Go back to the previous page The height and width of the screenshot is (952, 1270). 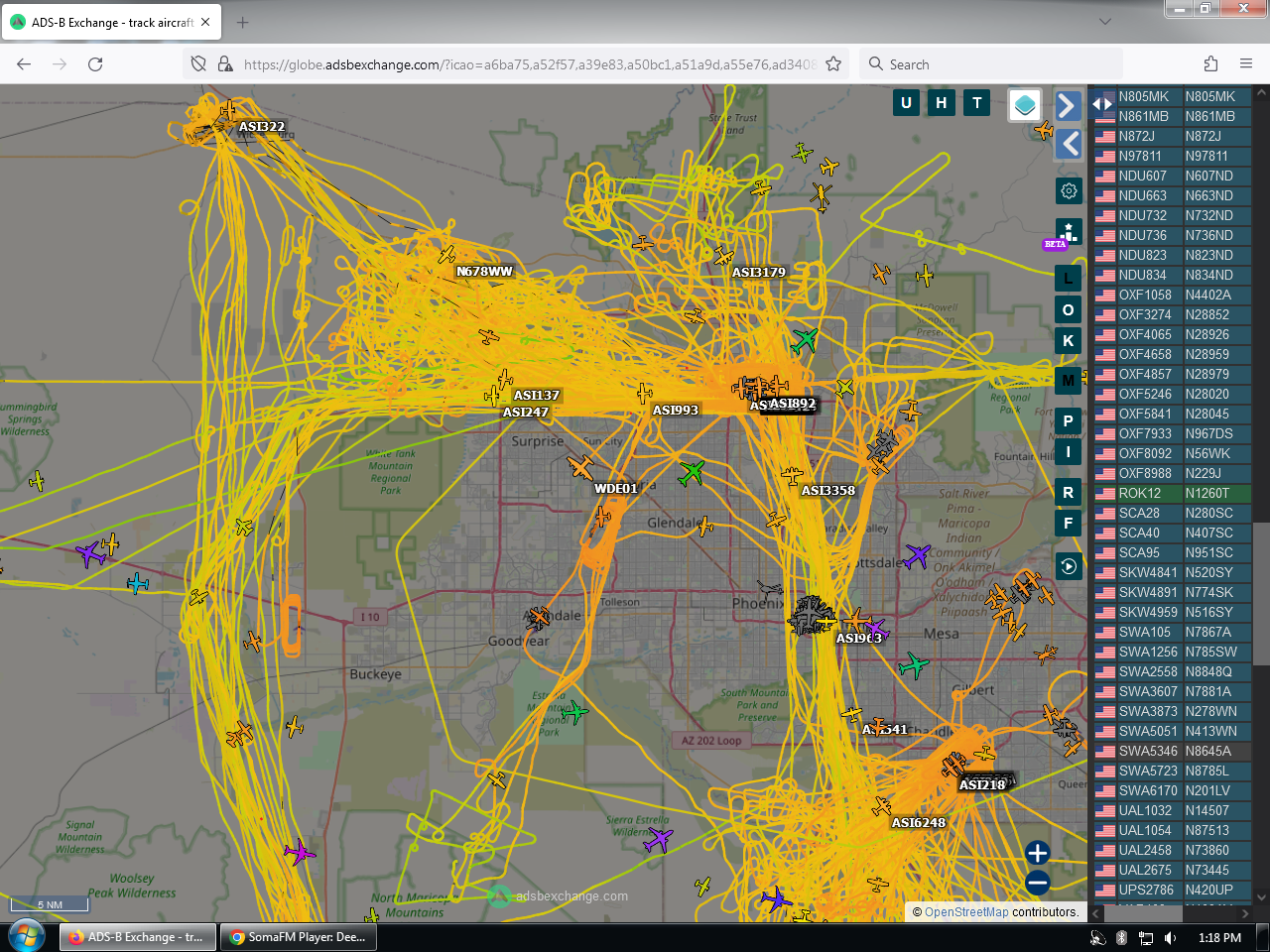[x=24, y=64]
